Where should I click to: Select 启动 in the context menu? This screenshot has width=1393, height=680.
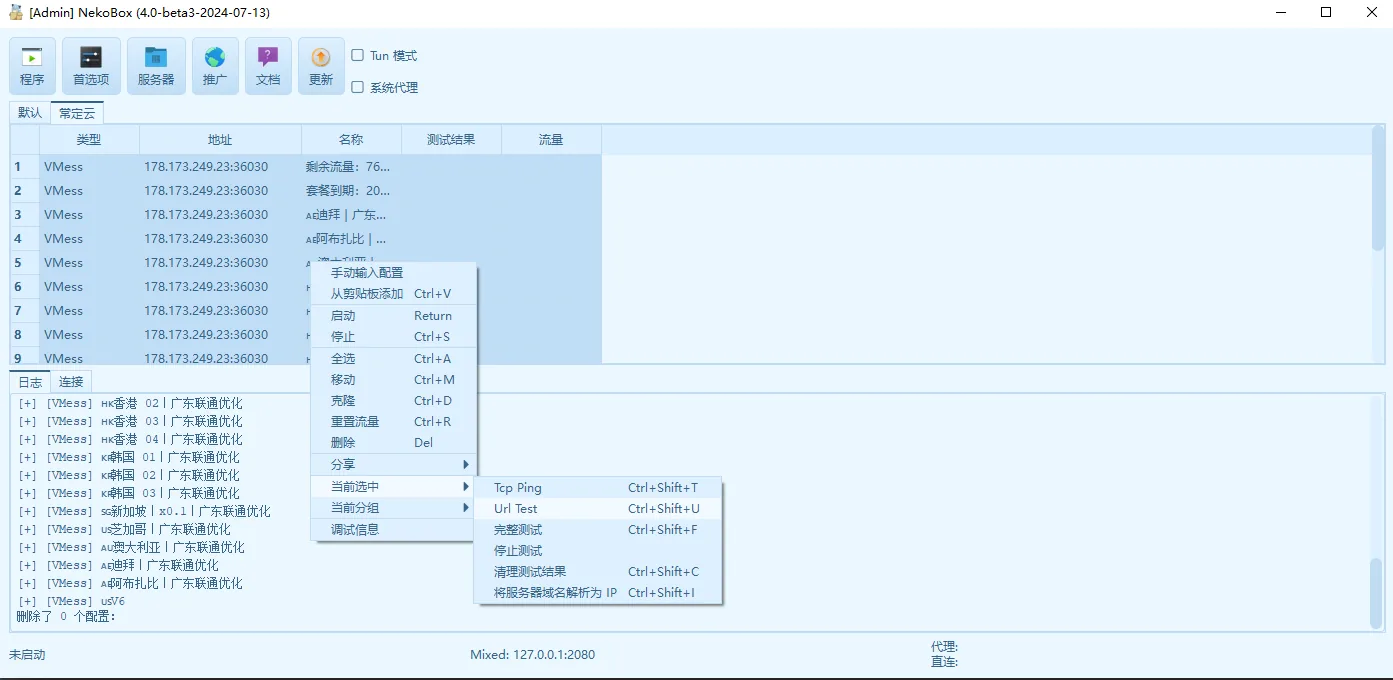tap(394, 316)
